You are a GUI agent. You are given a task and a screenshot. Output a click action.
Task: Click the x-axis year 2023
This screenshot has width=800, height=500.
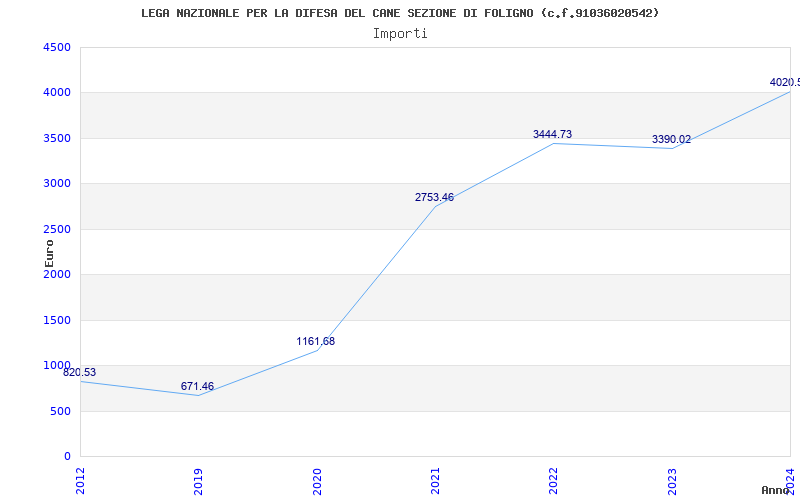click(672, 481)
